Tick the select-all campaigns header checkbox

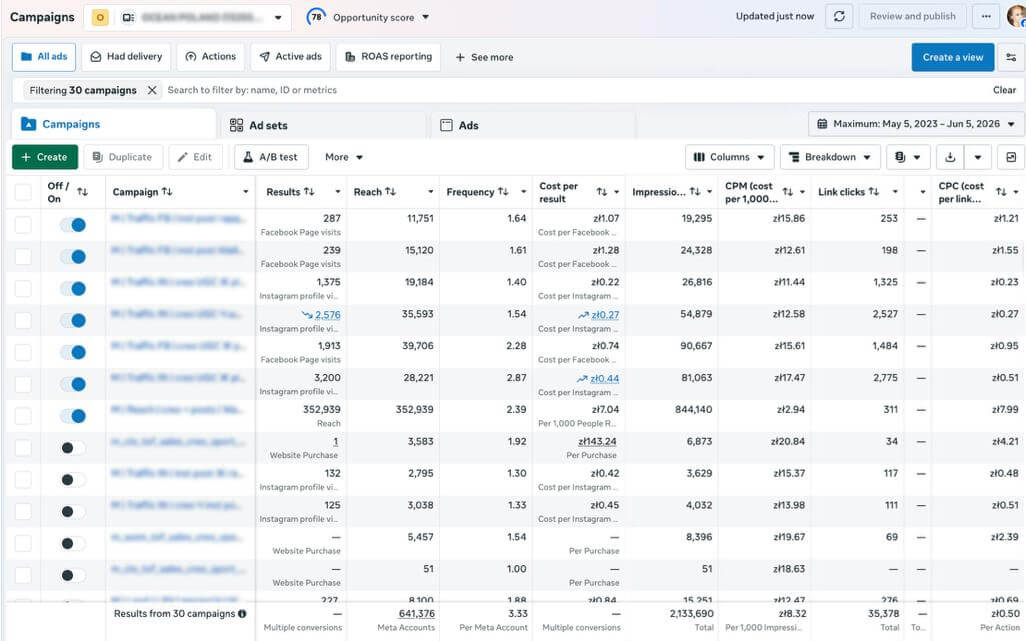point(23,192)
